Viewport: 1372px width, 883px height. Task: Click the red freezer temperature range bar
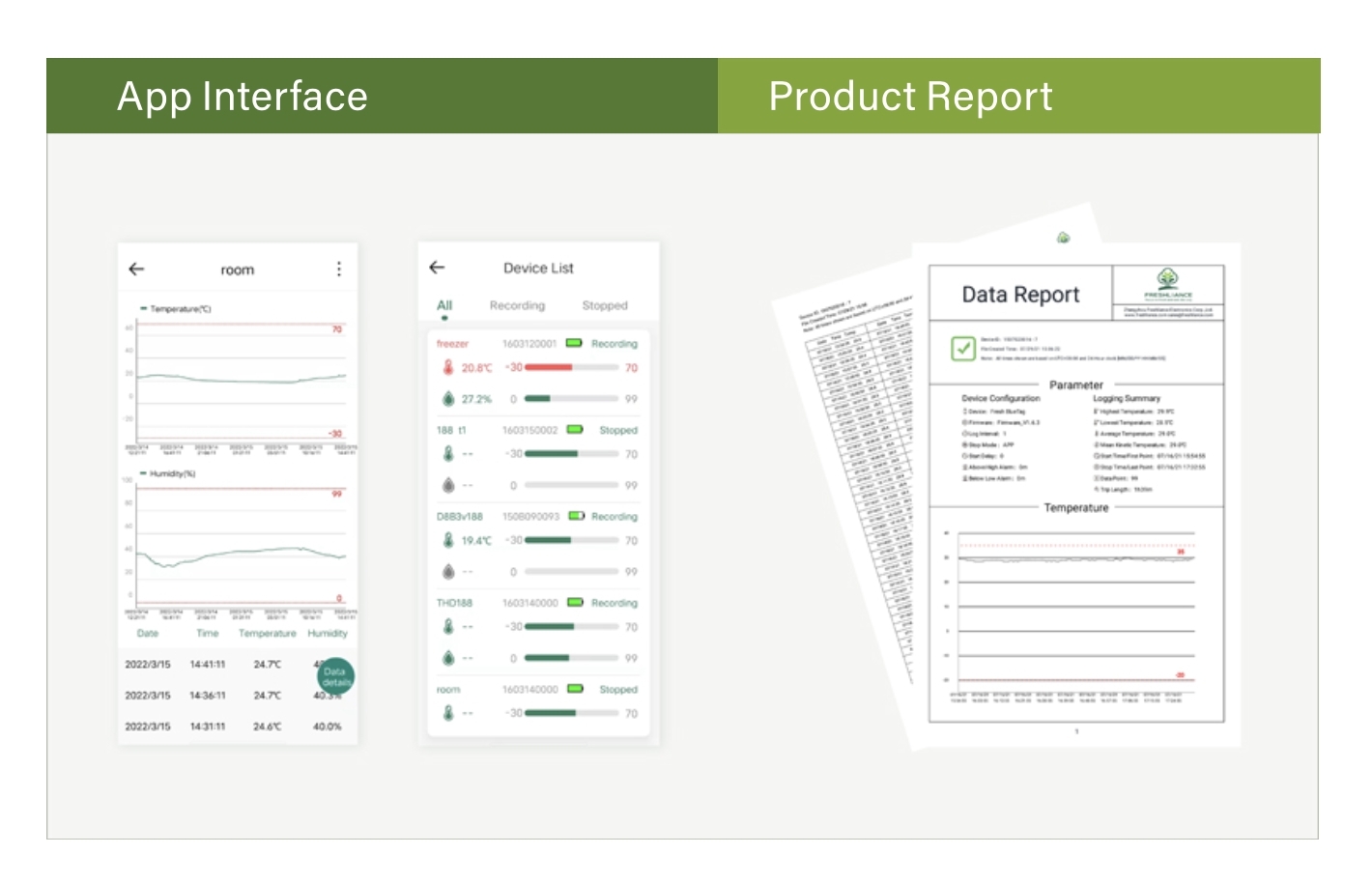549,368
